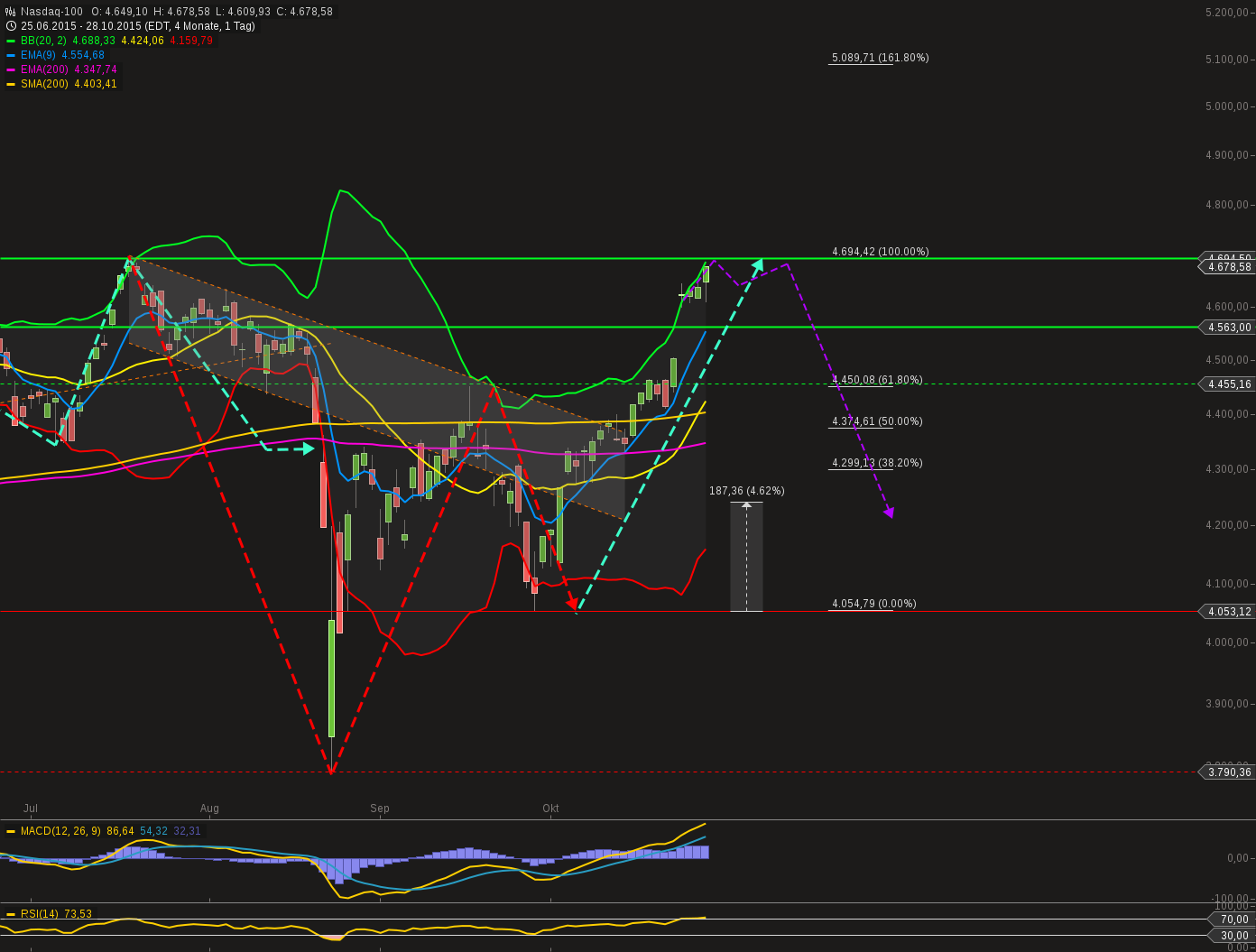Viewport: 1256px width, 952px height.
Task: Click the blue EMA(9) legend color dash
Action: [11, 55]
